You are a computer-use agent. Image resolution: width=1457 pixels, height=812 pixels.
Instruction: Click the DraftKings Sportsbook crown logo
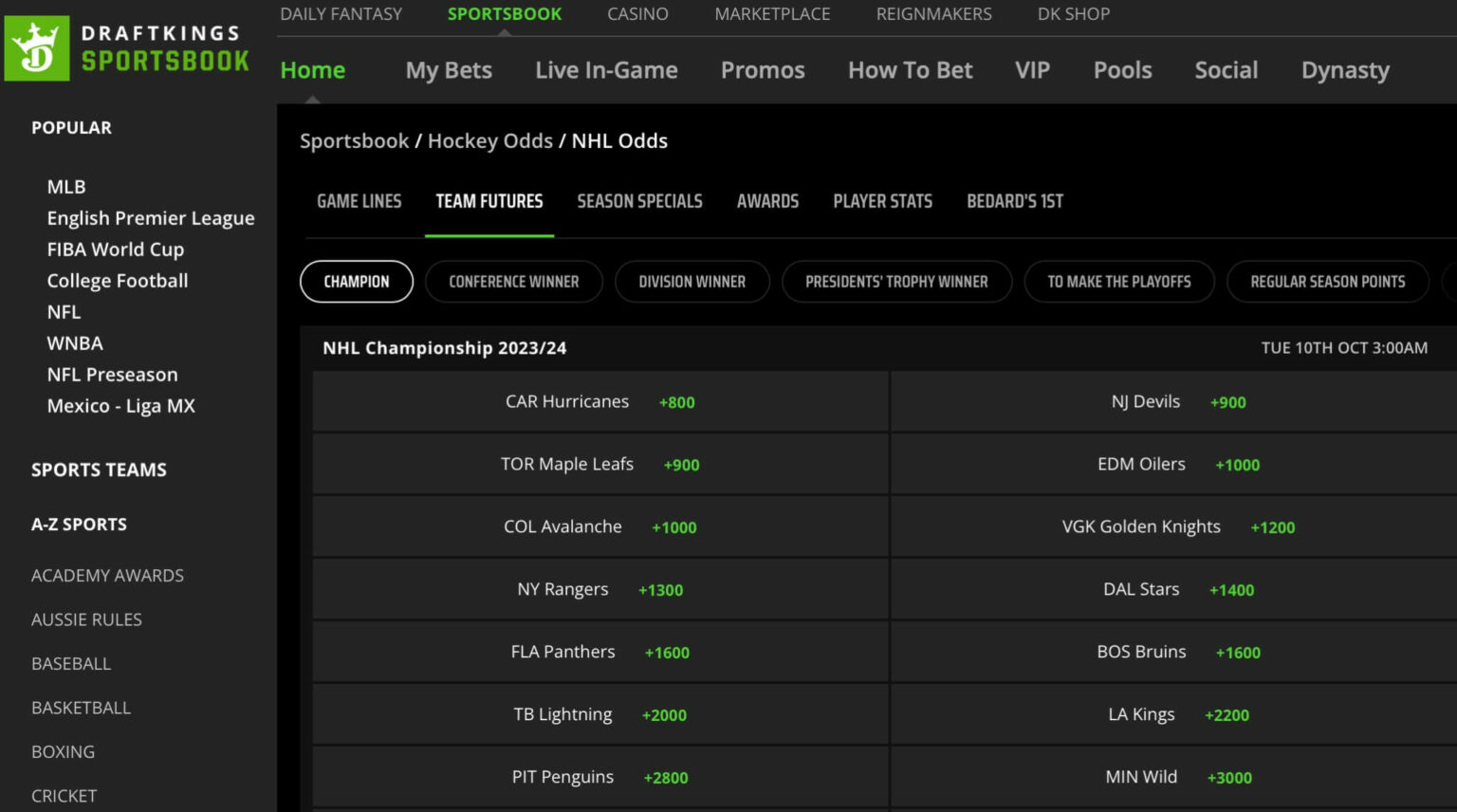37,48
